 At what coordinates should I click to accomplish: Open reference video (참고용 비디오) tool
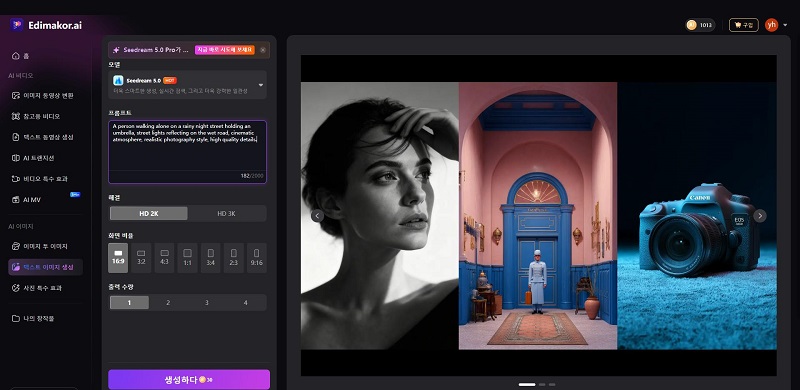[x=36, y=116]
